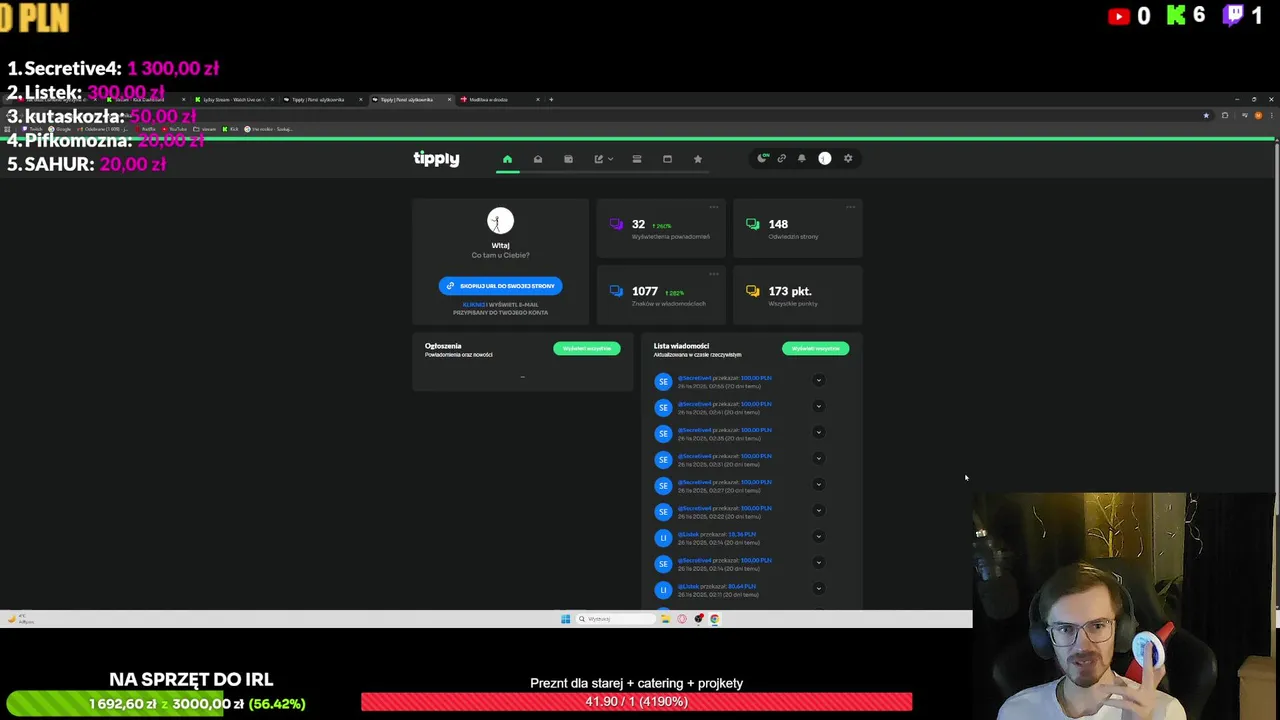Open the three-dots menu on the notification views card
This screenshot has width=1280, height=720.
click(x=713, y=207)
